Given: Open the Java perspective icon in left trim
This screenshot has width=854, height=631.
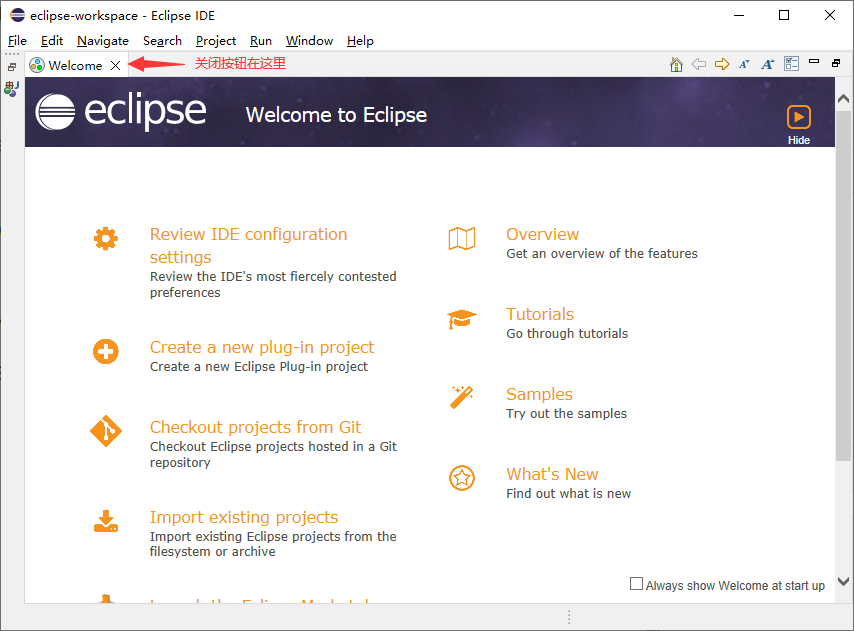Looking at the screenshot, I should tap(11, 89).
